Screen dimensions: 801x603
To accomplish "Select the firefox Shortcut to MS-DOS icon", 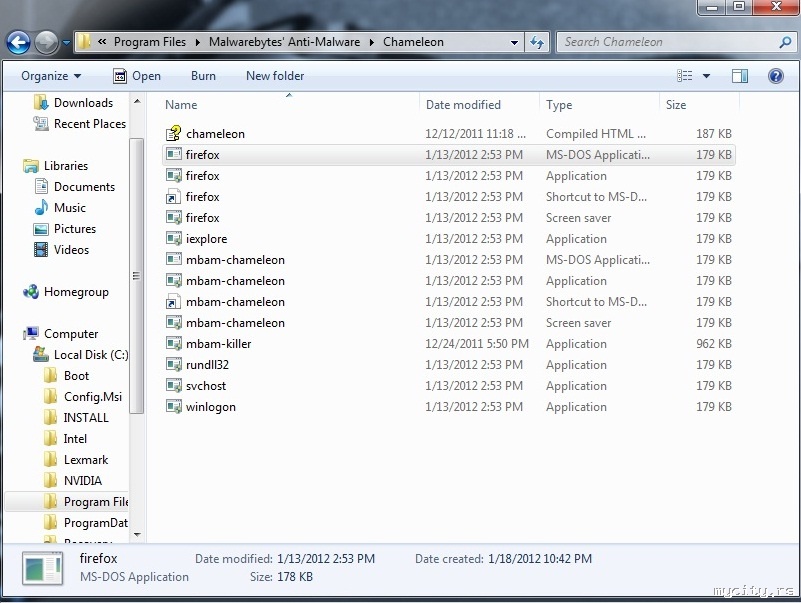I will pyautogui.click(x=174, y=197).
